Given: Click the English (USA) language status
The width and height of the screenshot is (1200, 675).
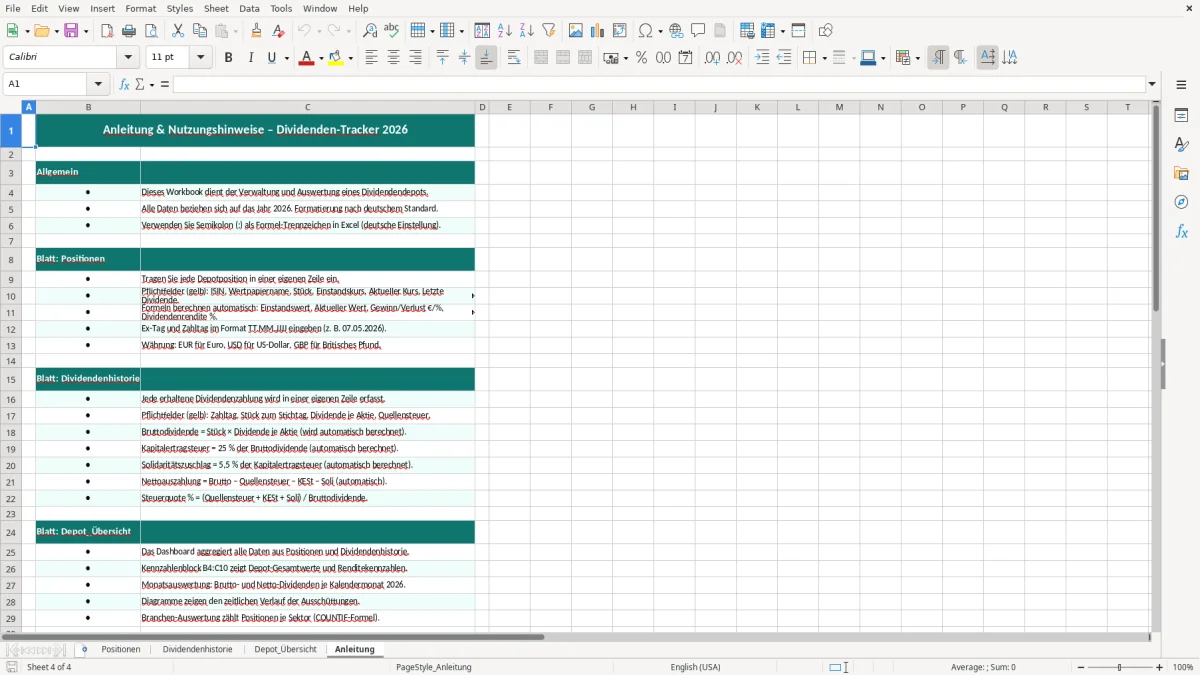Looking at the screenshot, I should point(695,667).
